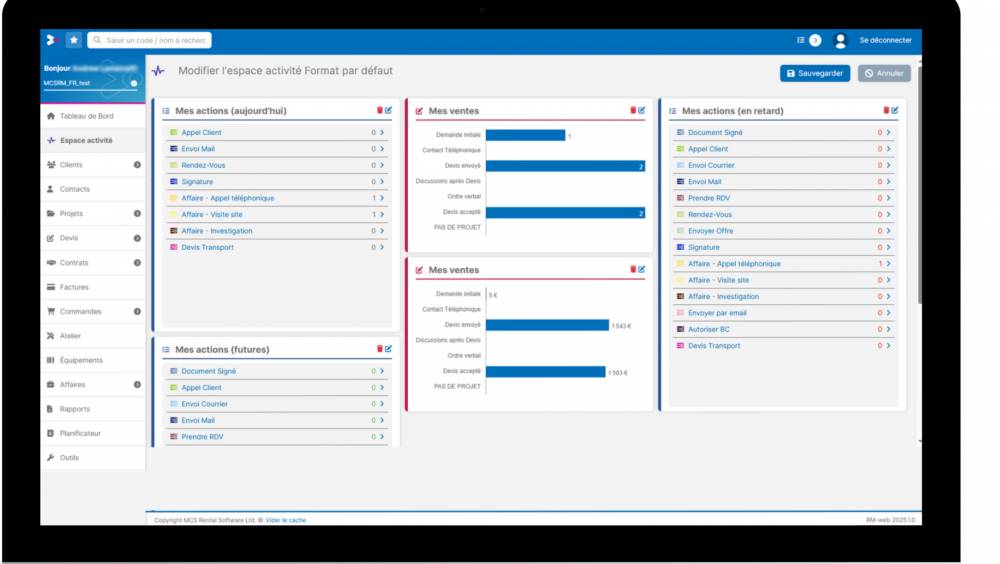Click the Vider le cache link
The width and height of the screenshot is (1000, 564).
(286, 520)
